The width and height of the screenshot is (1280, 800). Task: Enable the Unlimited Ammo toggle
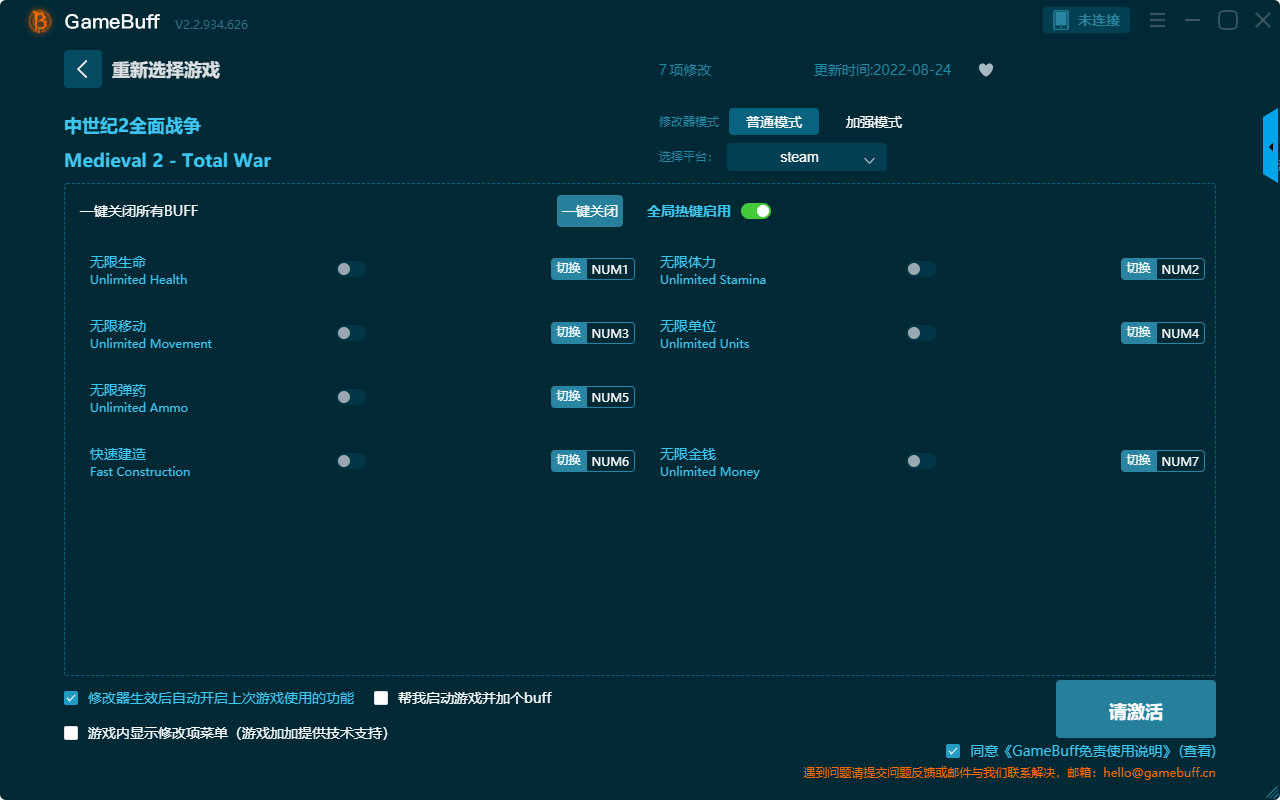[x=351, y=397]
